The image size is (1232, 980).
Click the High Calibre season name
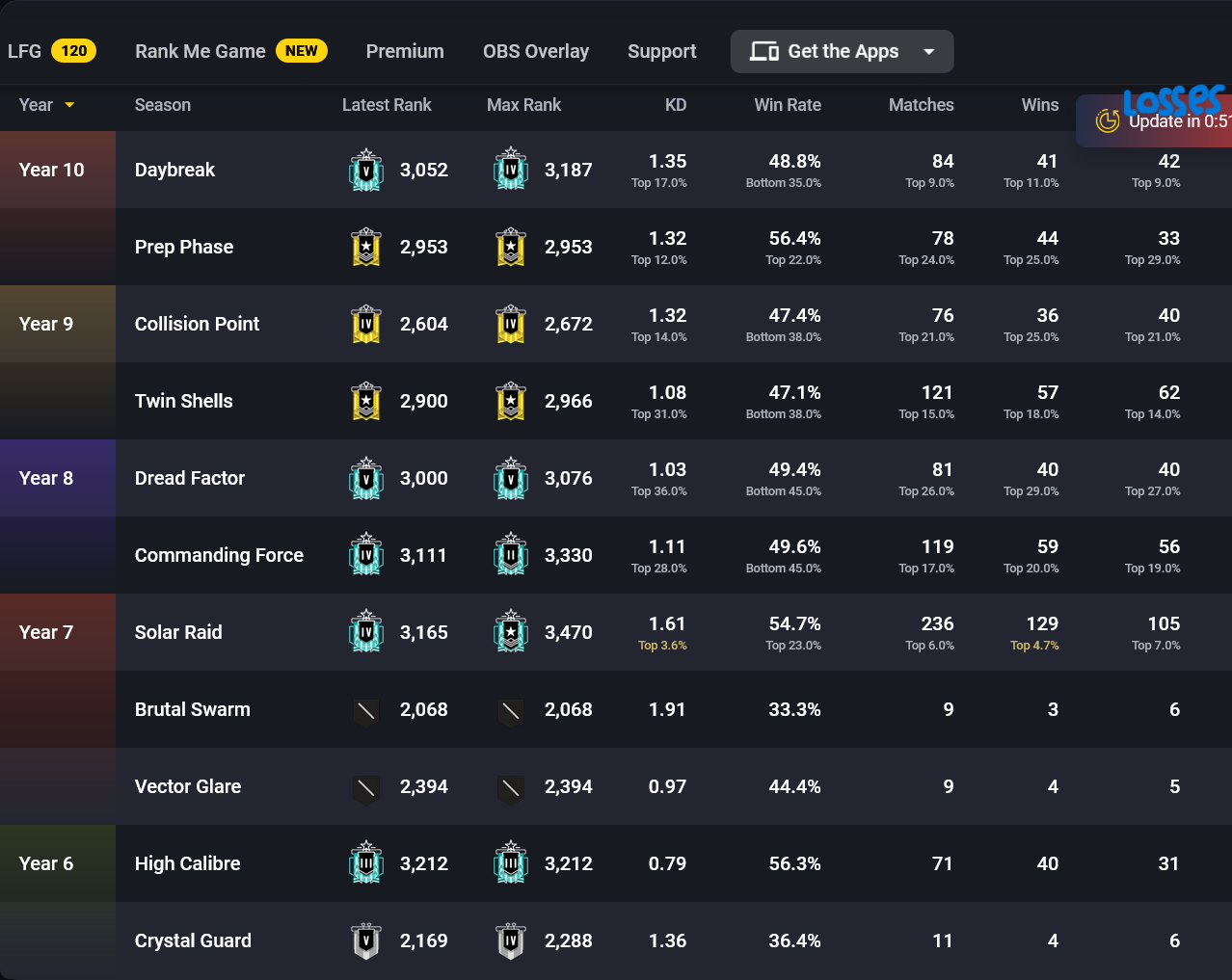(188, 863)
